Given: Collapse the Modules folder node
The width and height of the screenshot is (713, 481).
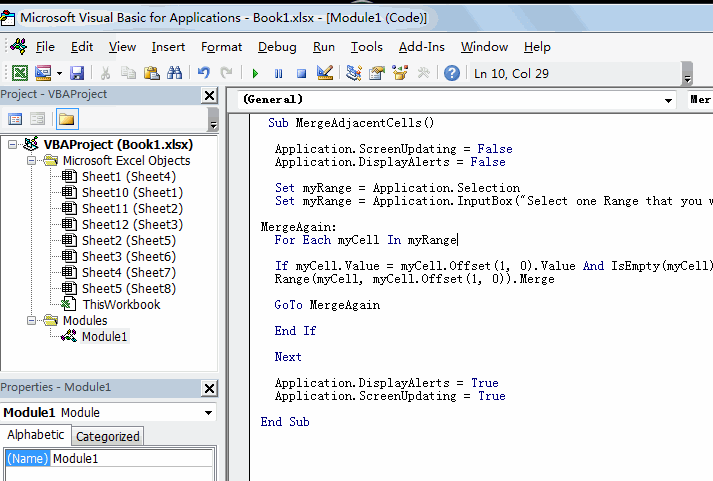Looking at the screenshot, I should pos(30,321).
